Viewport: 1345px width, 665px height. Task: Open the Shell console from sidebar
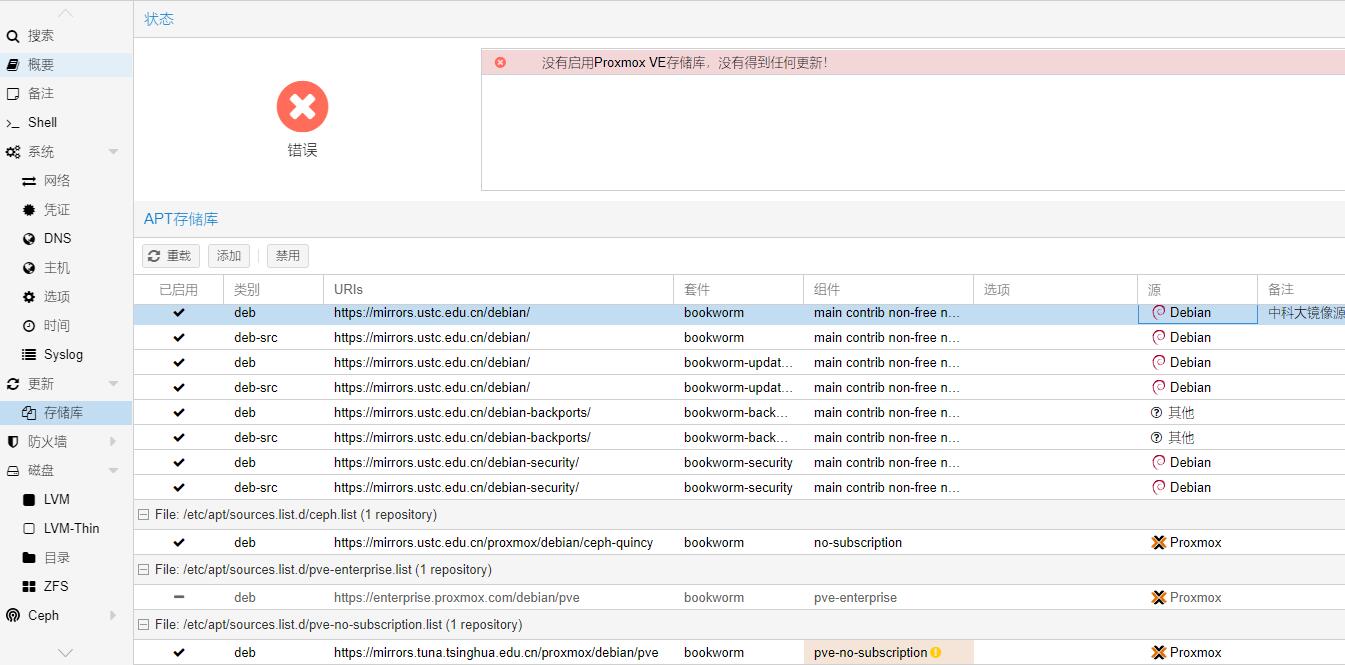pos(42,122)
